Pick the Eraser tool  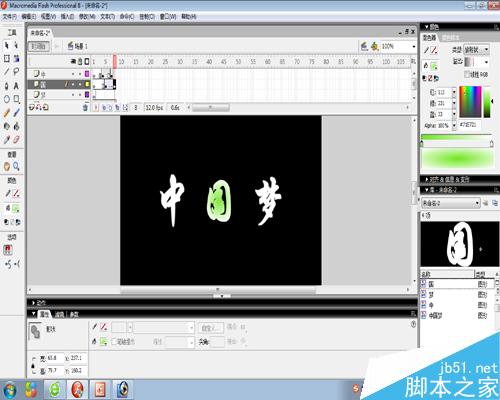(16, 139)
